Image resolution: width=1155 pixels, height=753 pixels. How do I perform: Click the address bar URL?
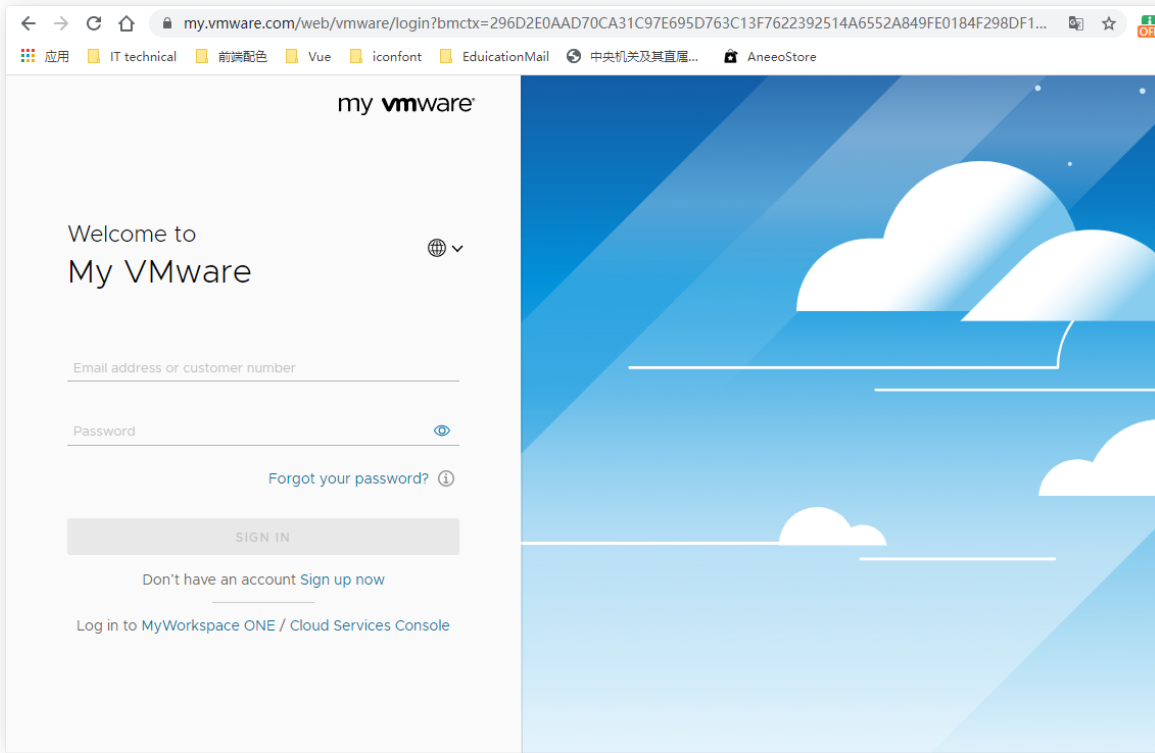(615, 24)
